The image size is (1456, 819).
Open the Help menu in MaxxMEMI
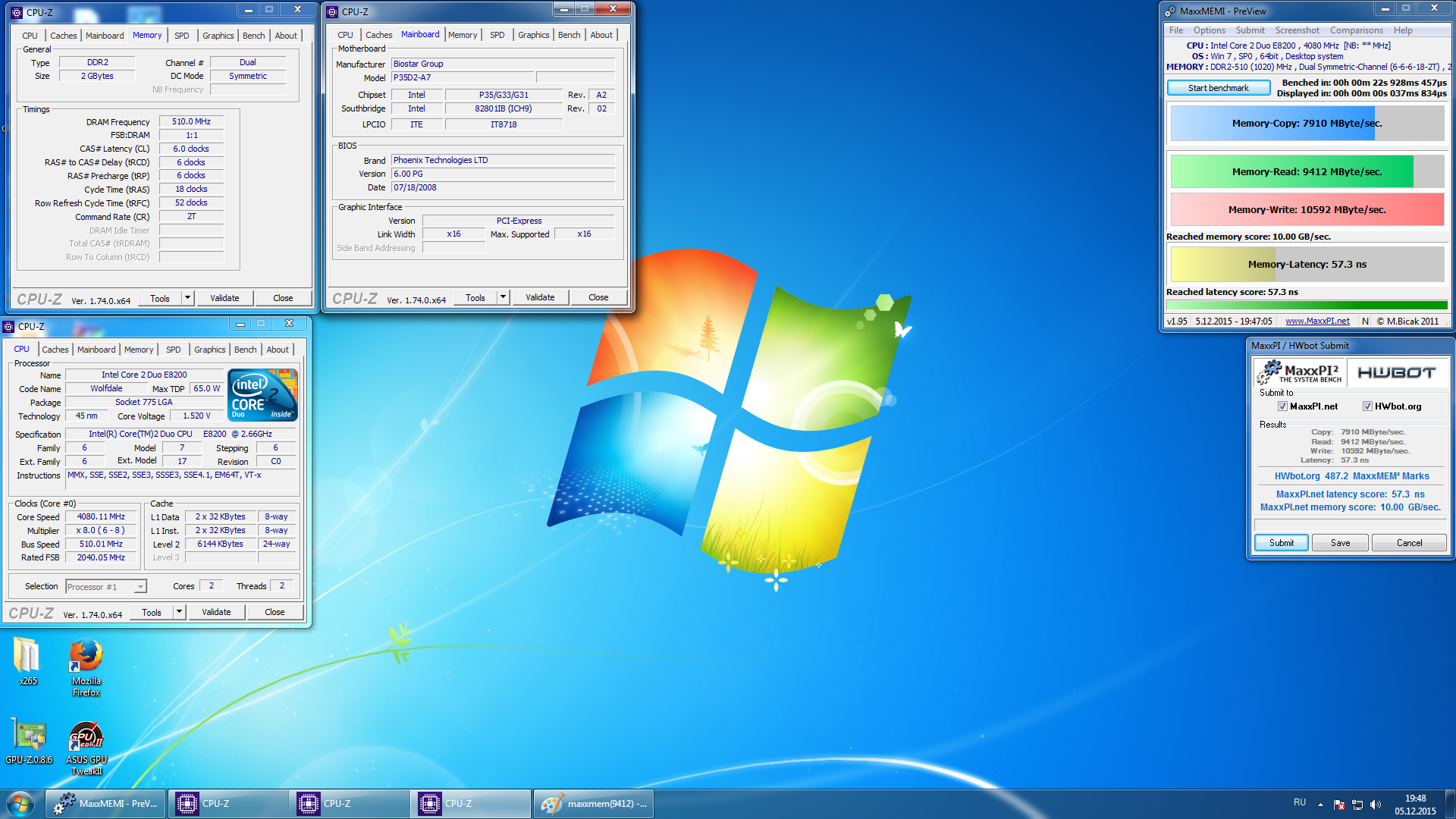(1403, 30)
